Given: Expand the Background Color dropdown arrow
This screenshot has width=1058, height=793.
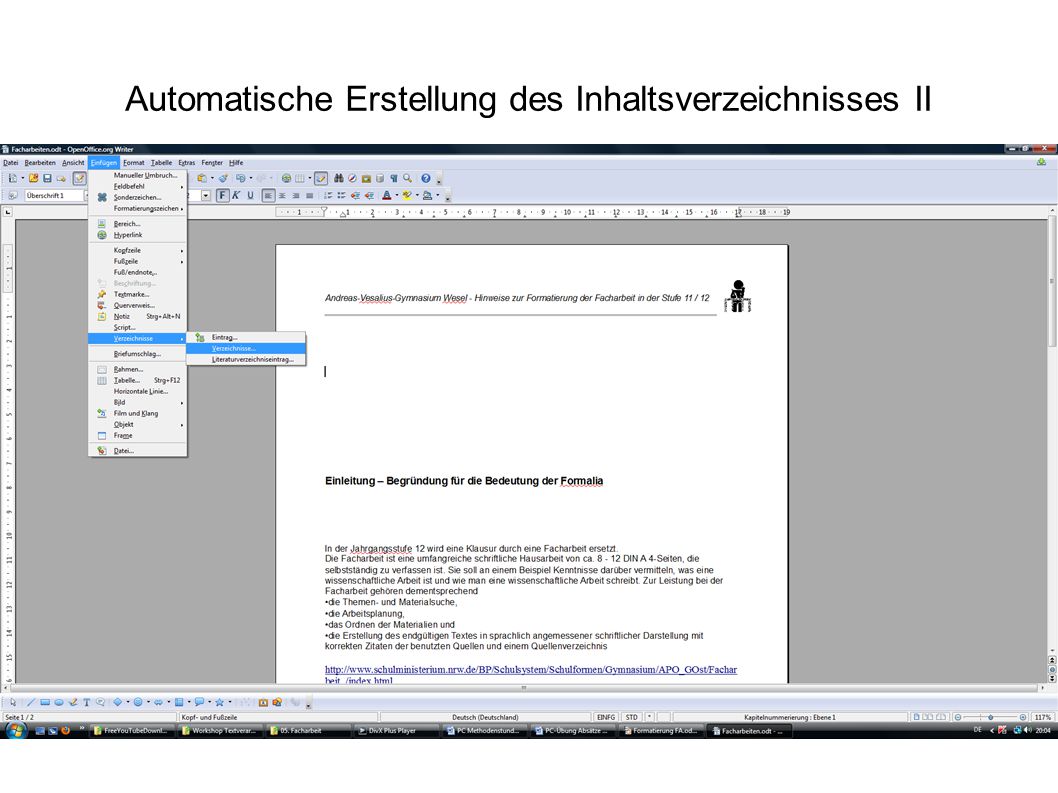Looking at the screenshot, I should click(x=438, y=196).
